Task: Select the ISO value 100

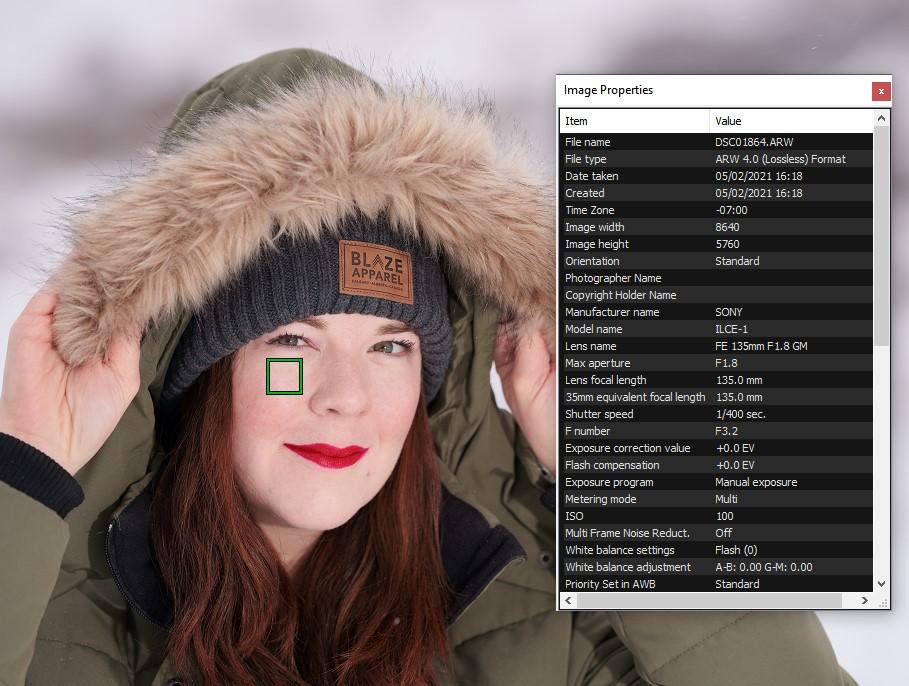Action: point(724,516)
